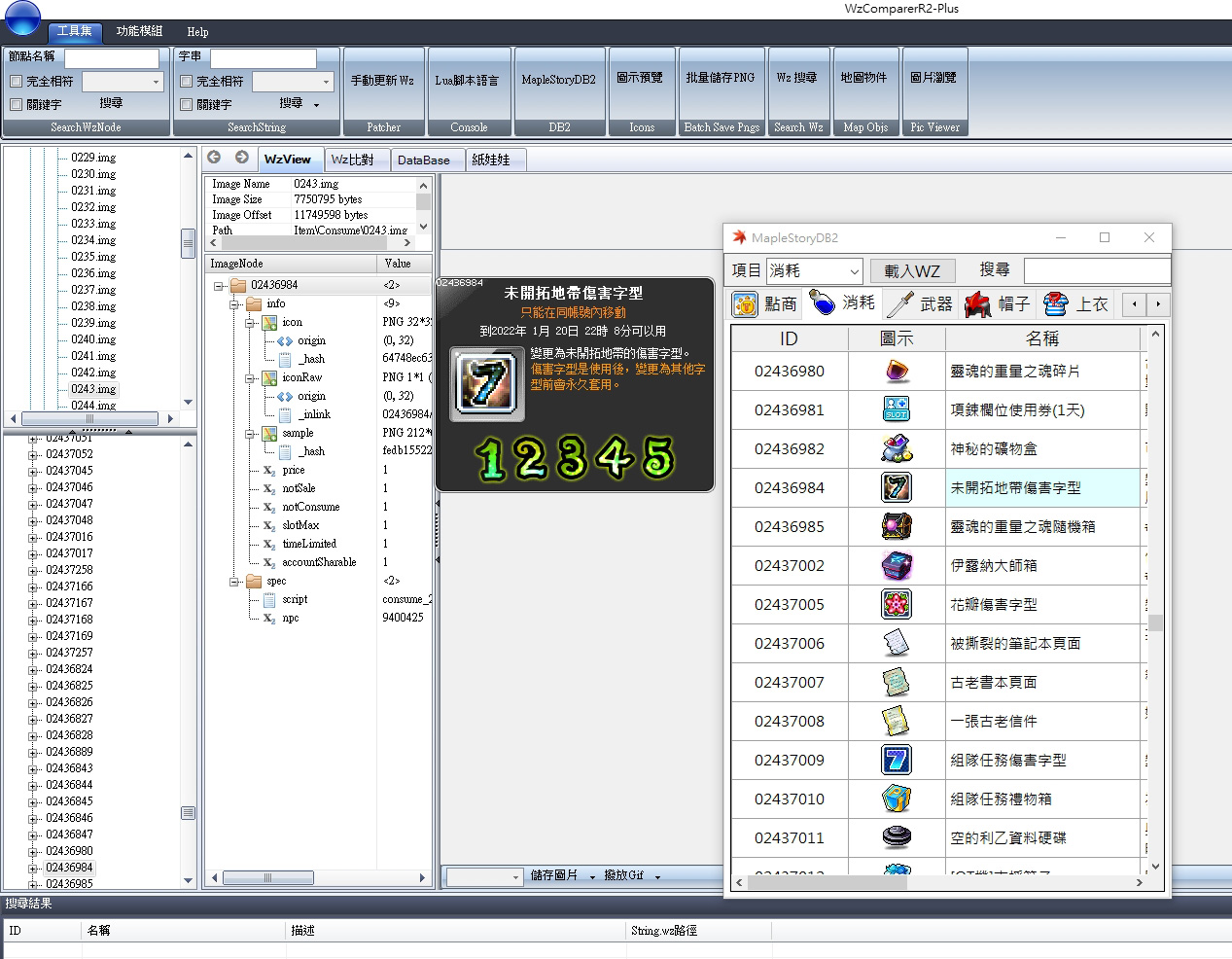Image resolution: width=1232 pixels, height=959 pixels.
Task: Click the 消耗 potion tab icon
Action: coord(823,303)
